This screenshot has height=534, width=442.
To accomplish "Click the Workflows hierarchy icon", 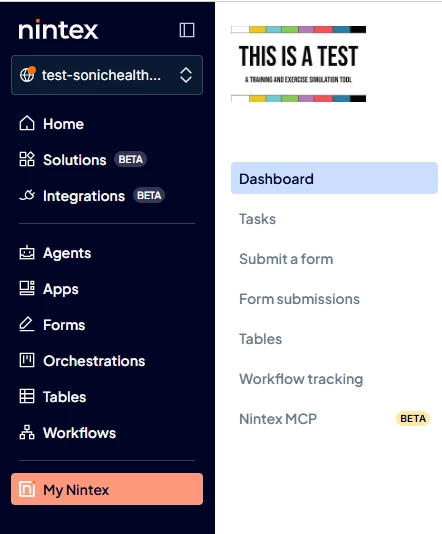I will [x=27, y=433].
